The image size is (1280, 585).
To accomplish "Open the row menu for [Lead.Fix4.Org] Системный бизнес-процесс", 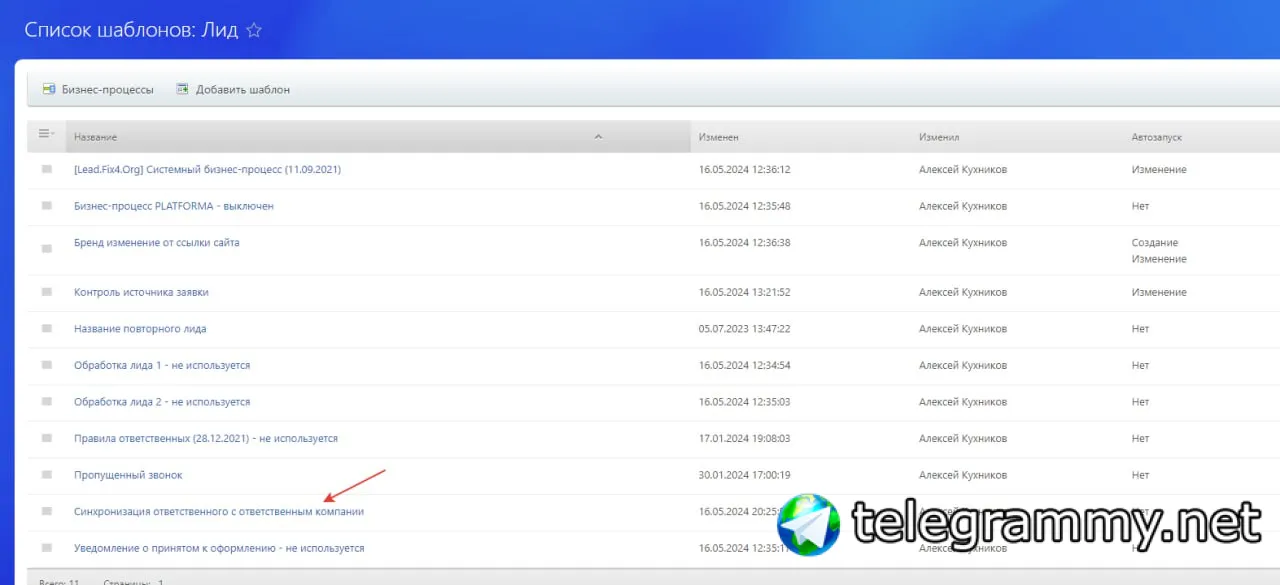I will pyautogui.click(x=46, y=169).
